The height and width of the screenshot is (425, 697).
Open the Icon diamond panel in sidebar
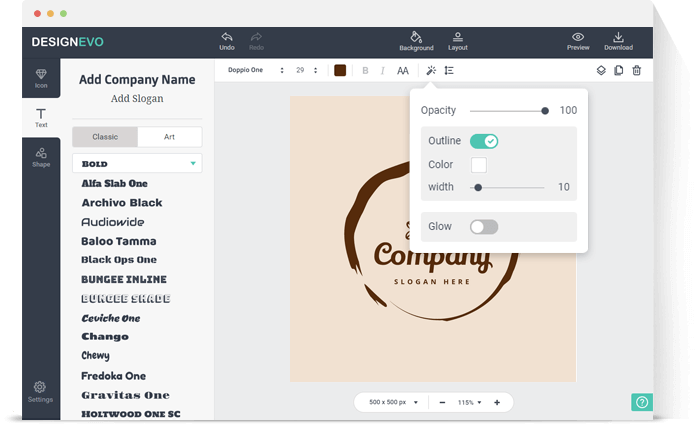[41, 78]
